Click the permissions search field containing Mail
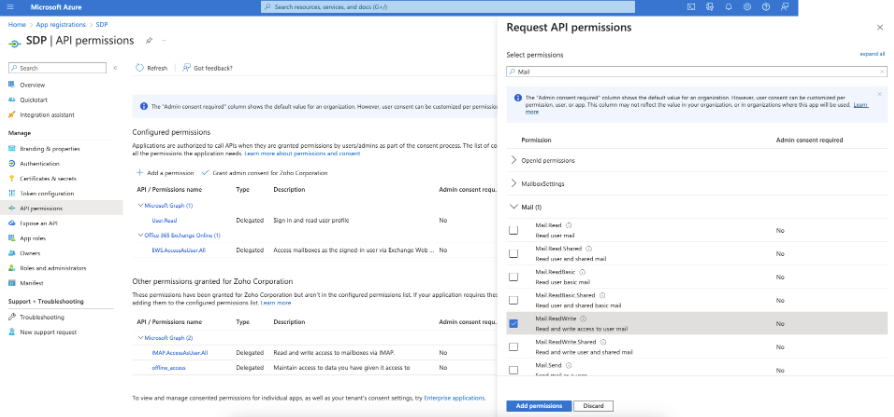Screen dimensions: 894x417 (x=695, y=73)
